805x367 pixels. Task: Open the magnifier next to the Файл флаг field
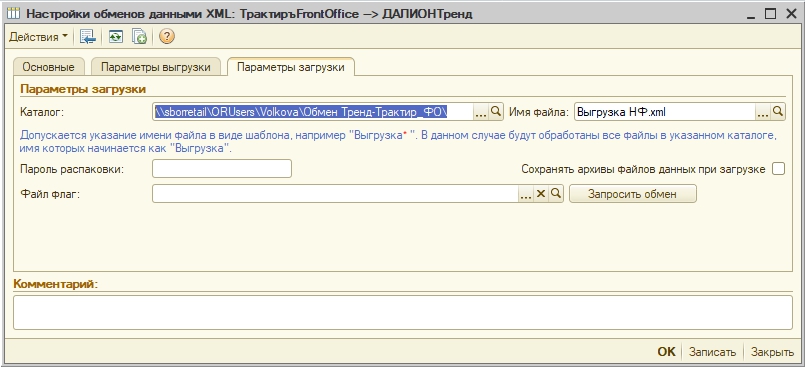pyautogui.click(x=555, y=194)
